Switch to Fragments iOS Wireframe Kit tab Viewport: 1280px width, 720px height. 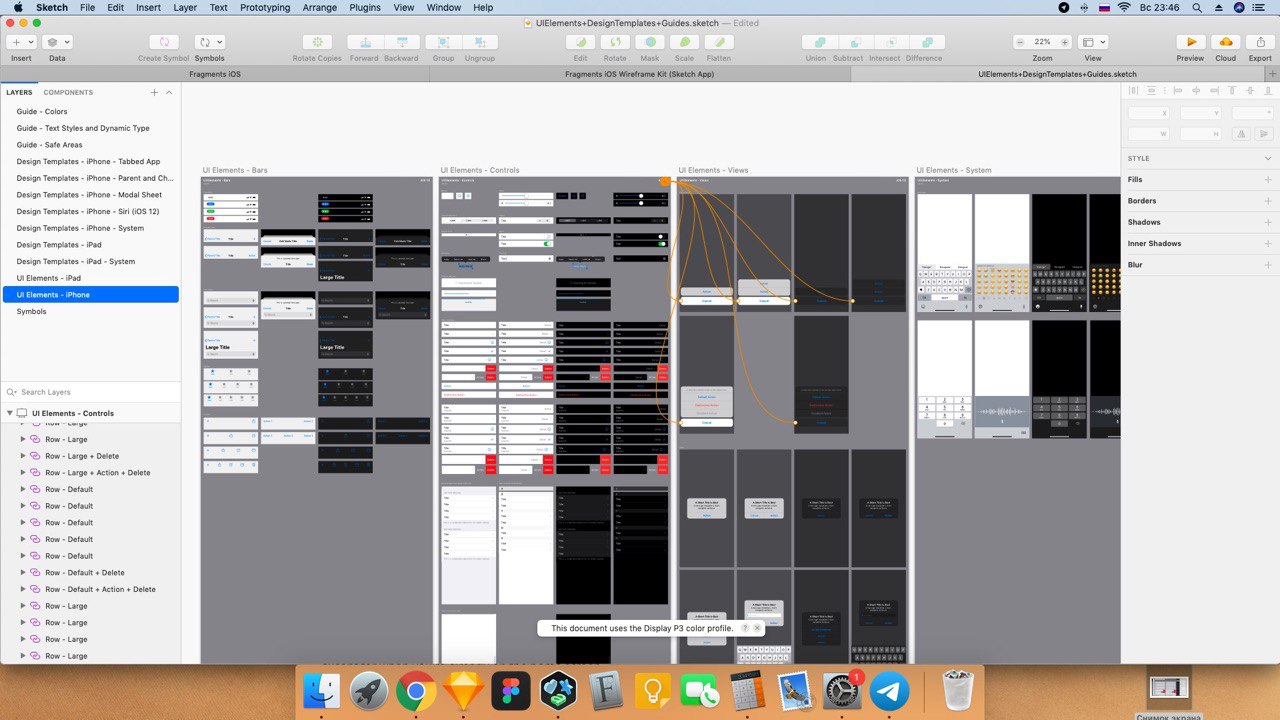[x=640, y=74]
